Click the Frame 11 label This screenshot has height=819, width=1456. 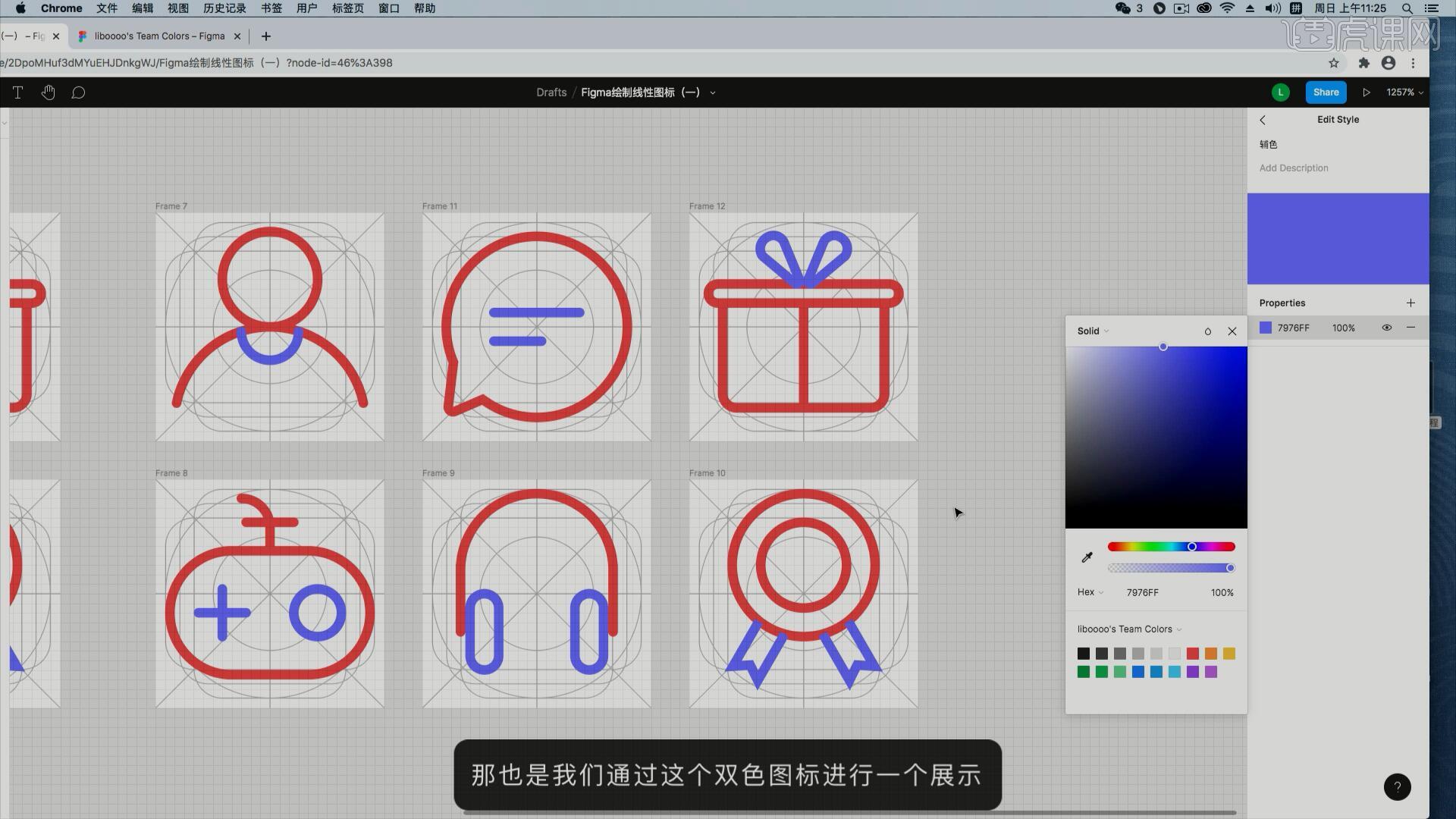(x=440, y=206)
